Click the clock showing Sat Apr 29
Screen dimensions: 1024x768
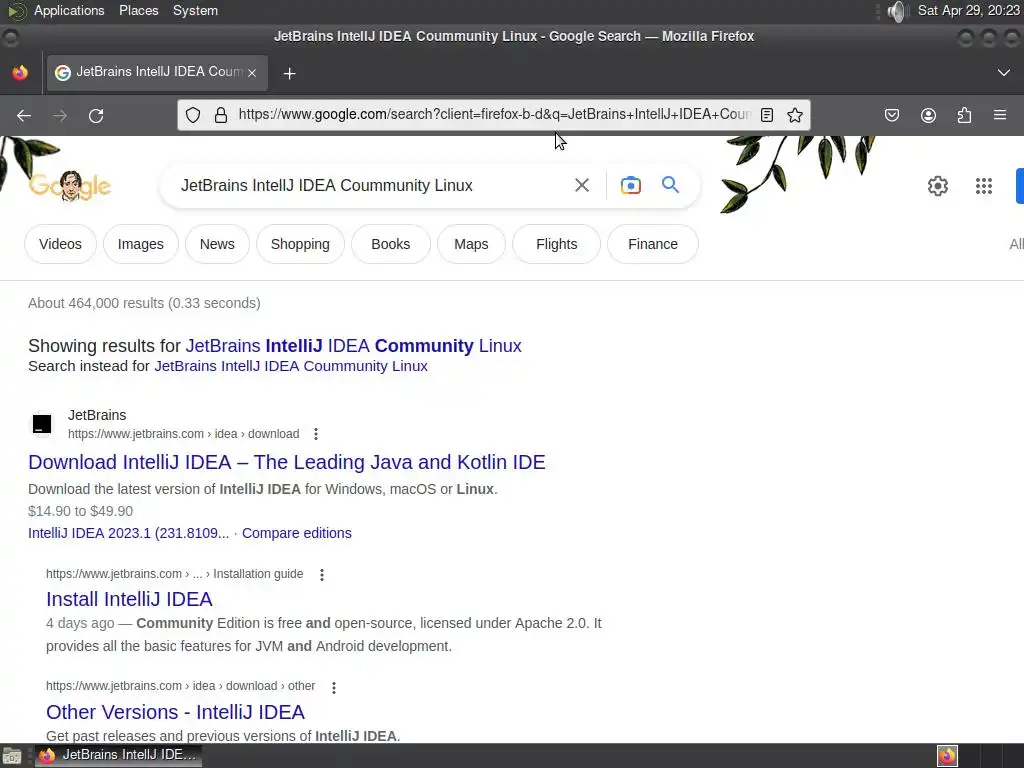[x=968, y=10]
